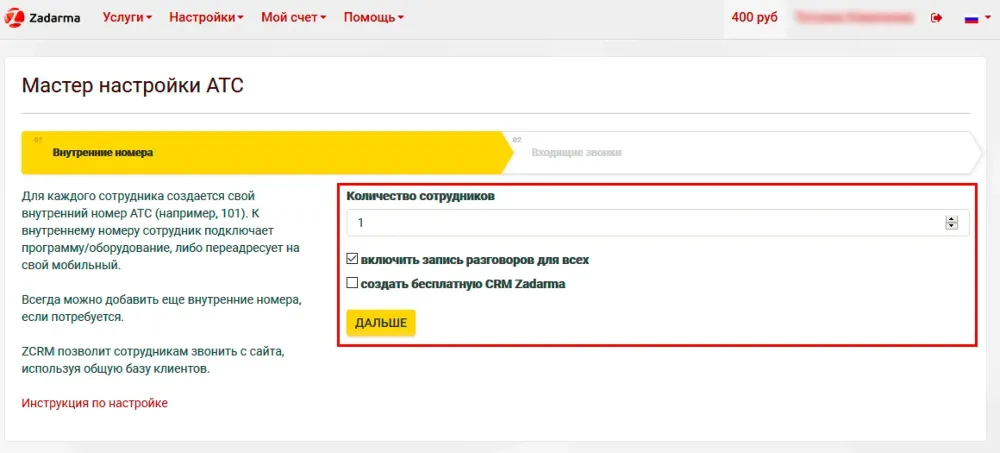Click the создать бесплатную CRM Zadarma label

(463, 284)
